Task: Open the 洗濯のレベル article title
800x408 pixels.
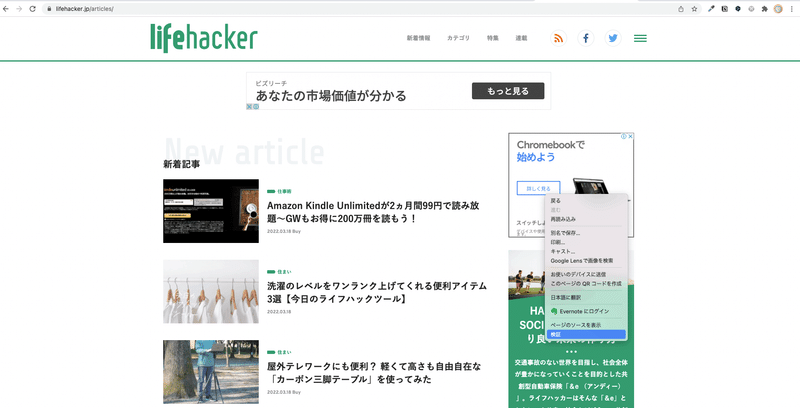Action: pyautogui.click(x=377, y=292)
